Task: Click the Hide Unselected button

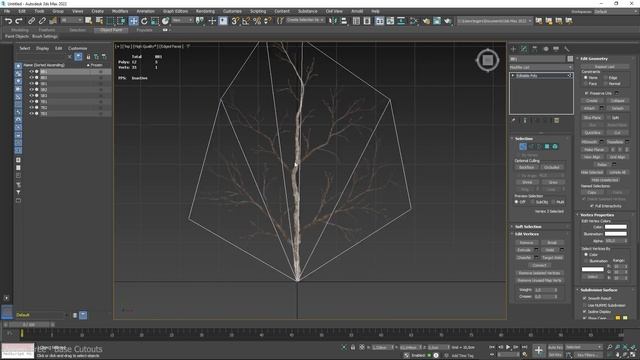Action: point(604,180)
